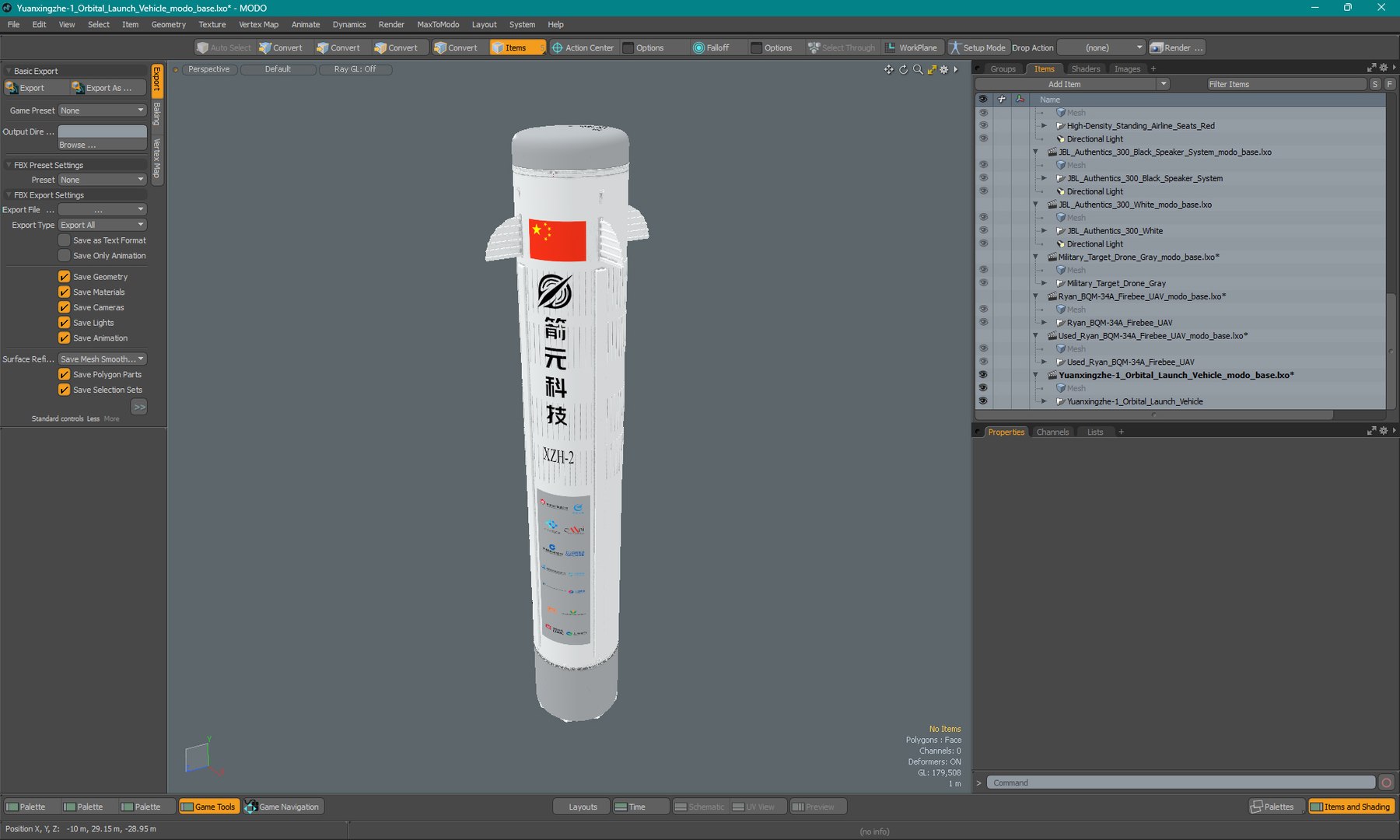1400x840 pixels.
Task: Toggle Select Through mode
Action: pyautogui.click(x=841, y=47)
